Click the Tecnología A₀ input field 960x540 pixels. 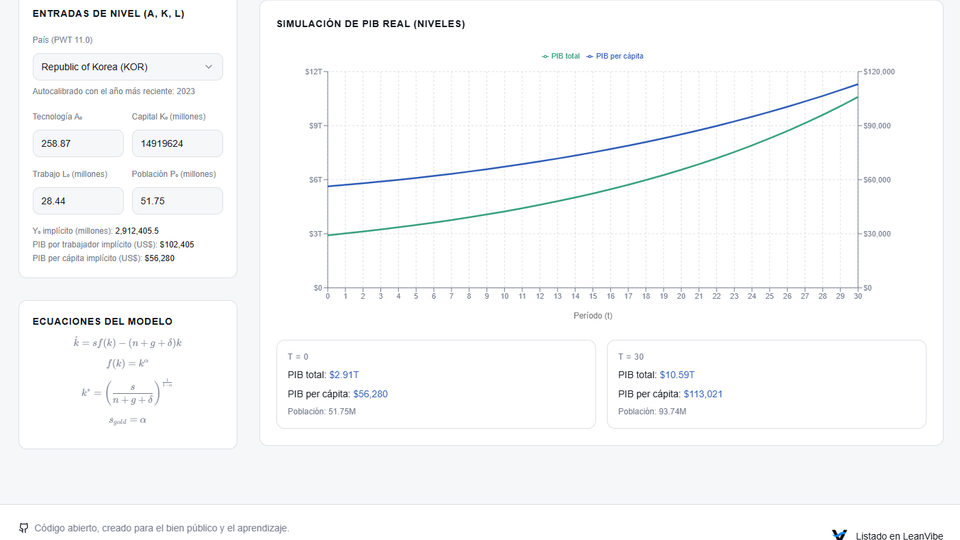pyautogui.click(x=78, y=143)
